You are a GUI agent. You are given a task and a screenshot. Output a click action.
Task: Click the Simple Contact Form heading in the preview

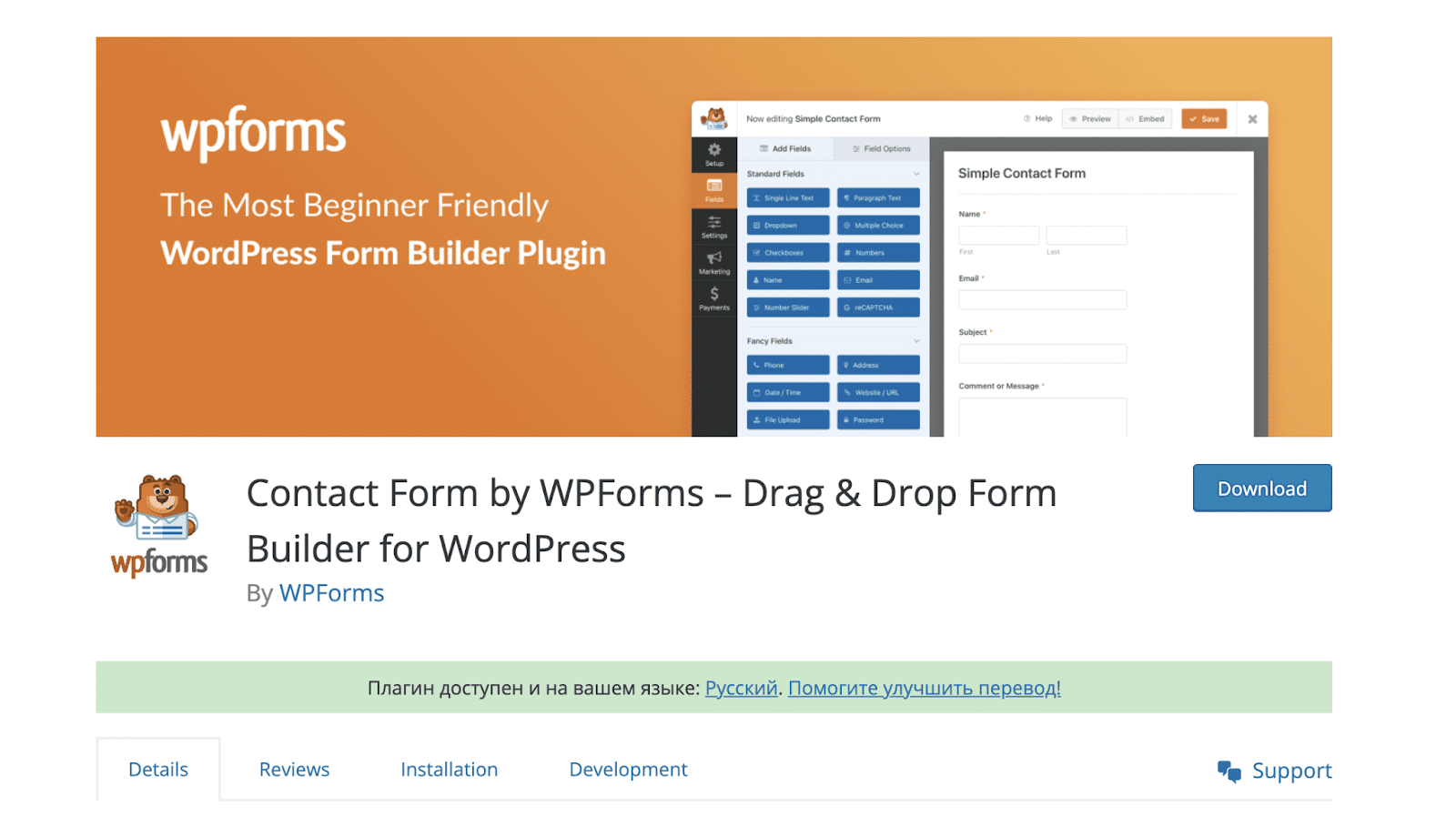coord(1022,174)
